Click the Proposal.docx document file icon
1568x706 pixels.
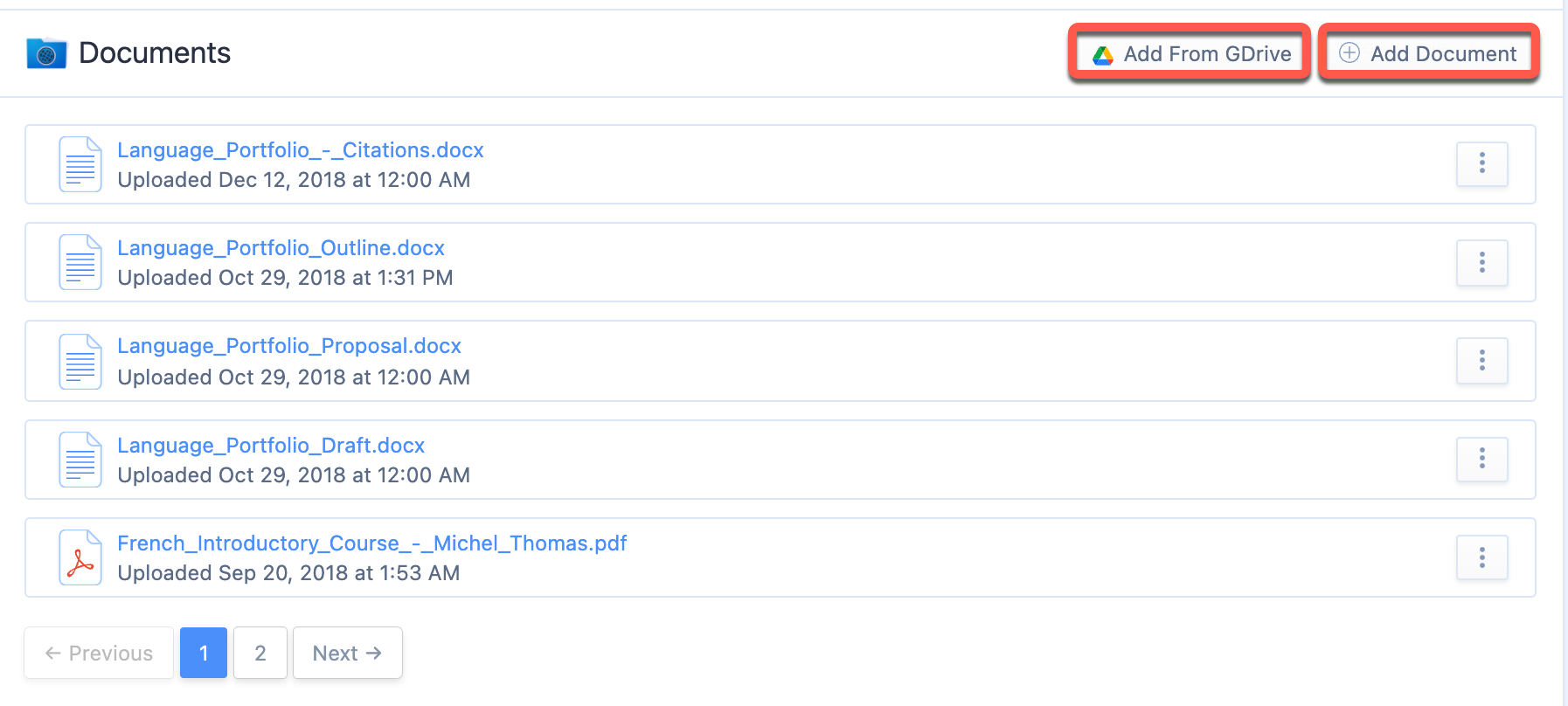[x=80, y=362]
